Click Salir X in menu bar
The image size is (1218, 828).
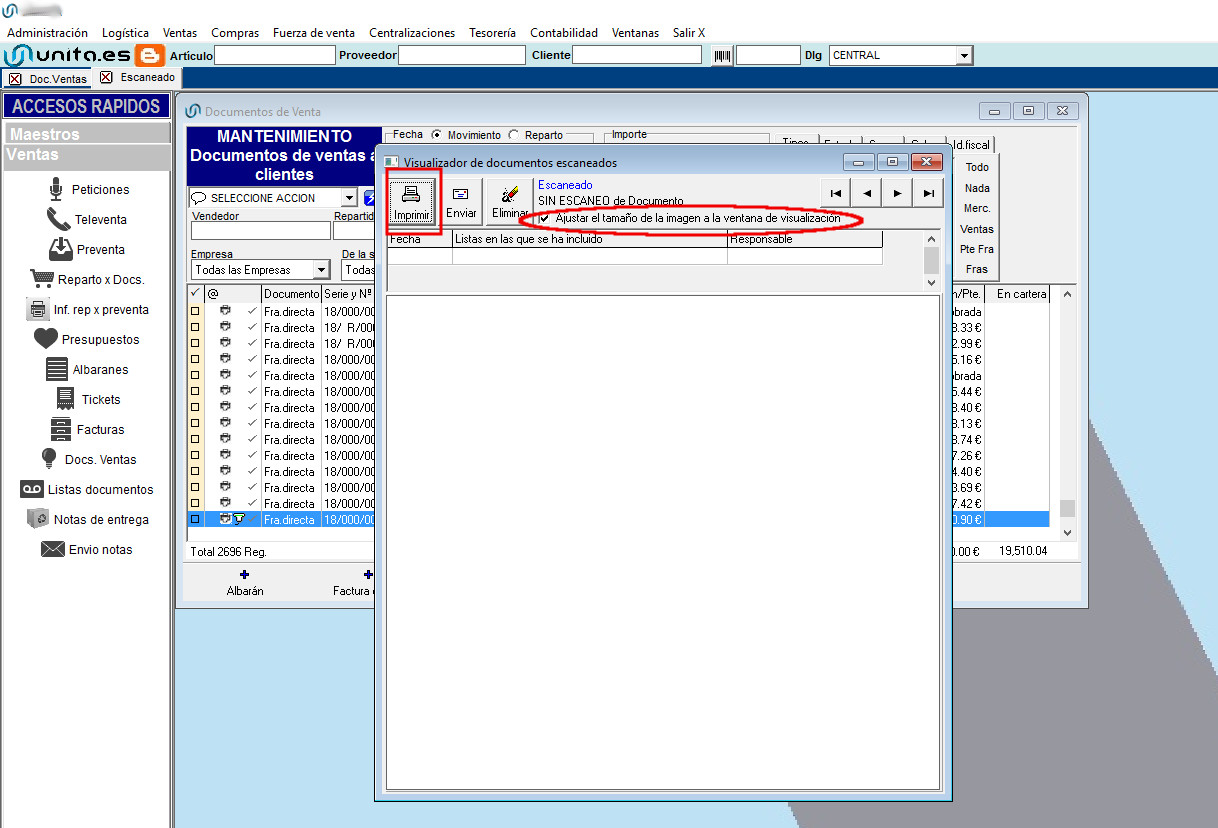pyautogui.click(x=689, y=33)
